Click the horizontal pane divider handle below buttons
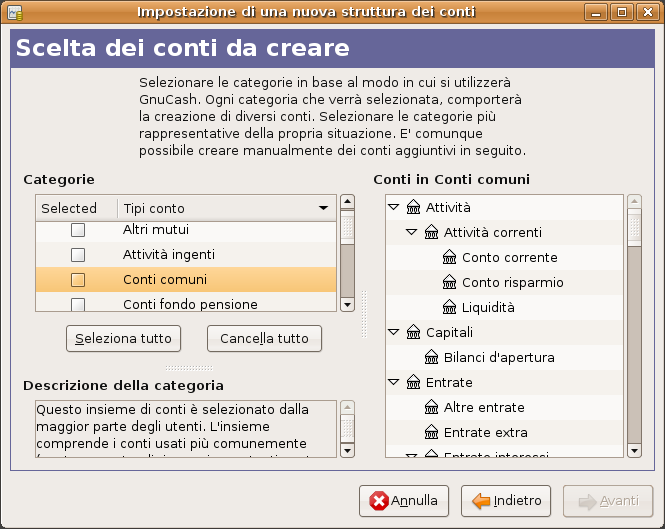The width and height of the screenshot is (665, 529). pos(189,368)
